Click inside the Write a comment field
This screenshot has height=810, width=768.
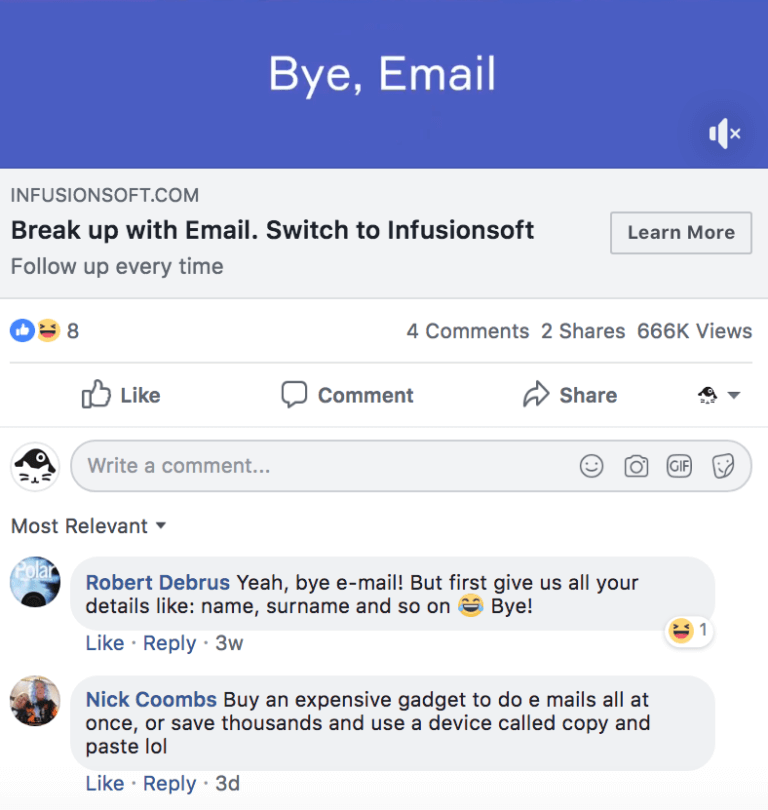(320, 466)
